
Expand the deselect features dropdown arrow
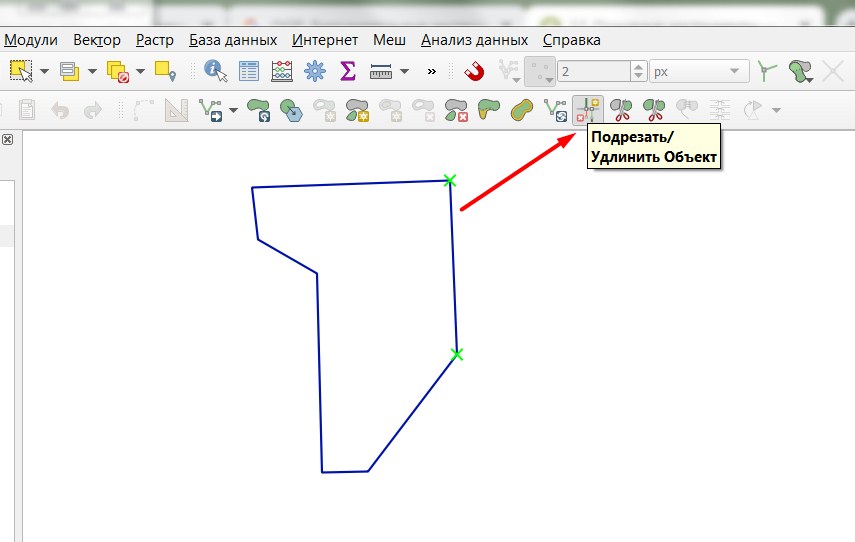pos(140,71)
